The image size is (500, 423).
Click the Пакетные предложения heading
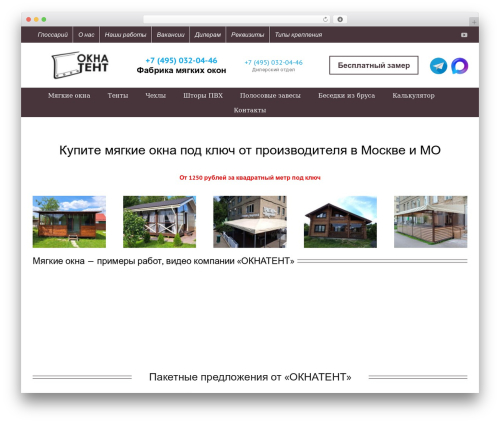click(250, 377)
